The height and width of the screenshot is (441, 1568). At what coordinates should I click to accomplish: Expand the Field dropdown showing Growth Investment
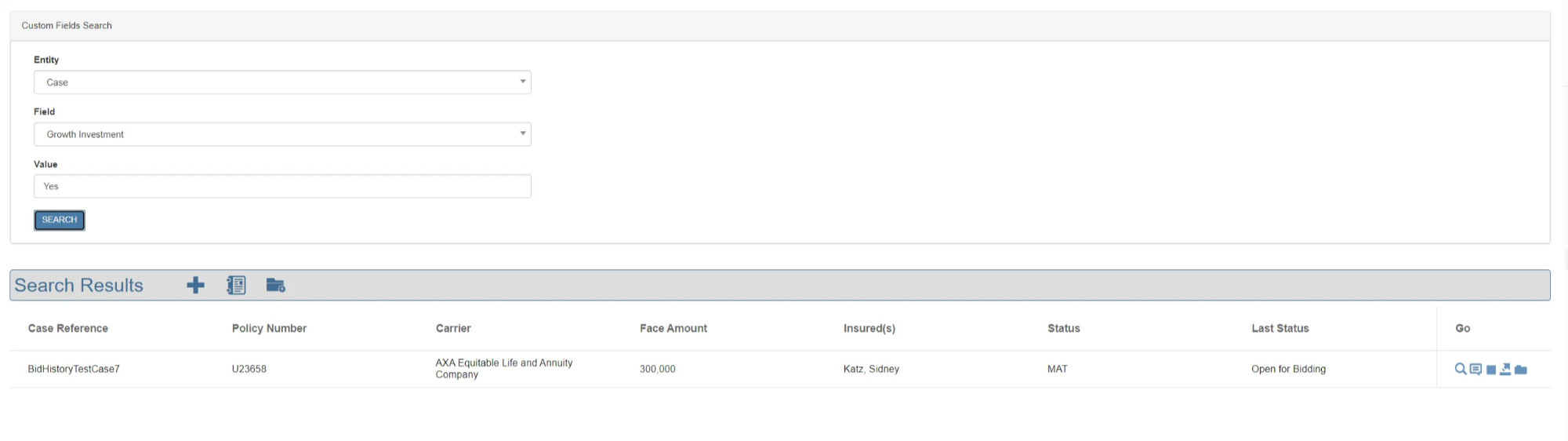click(282, 134)
